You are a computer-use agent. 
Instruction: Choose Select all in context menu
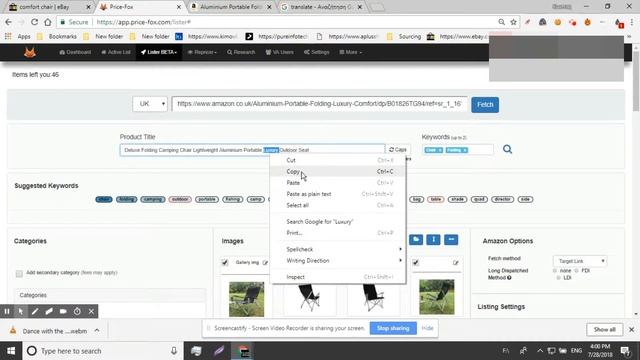[x=338, y=205]
